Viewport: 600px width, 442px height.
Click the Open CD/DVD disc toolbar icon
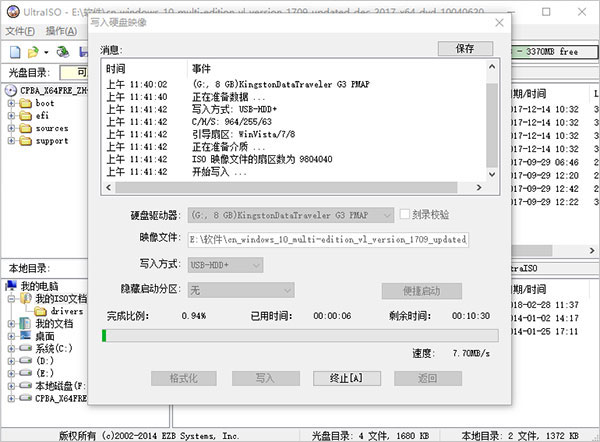(62, 52)
